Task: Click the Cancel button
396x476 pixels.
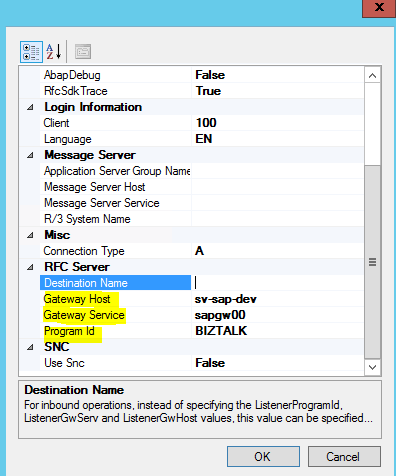Action: pyautogui.click(x=344, y=457)
